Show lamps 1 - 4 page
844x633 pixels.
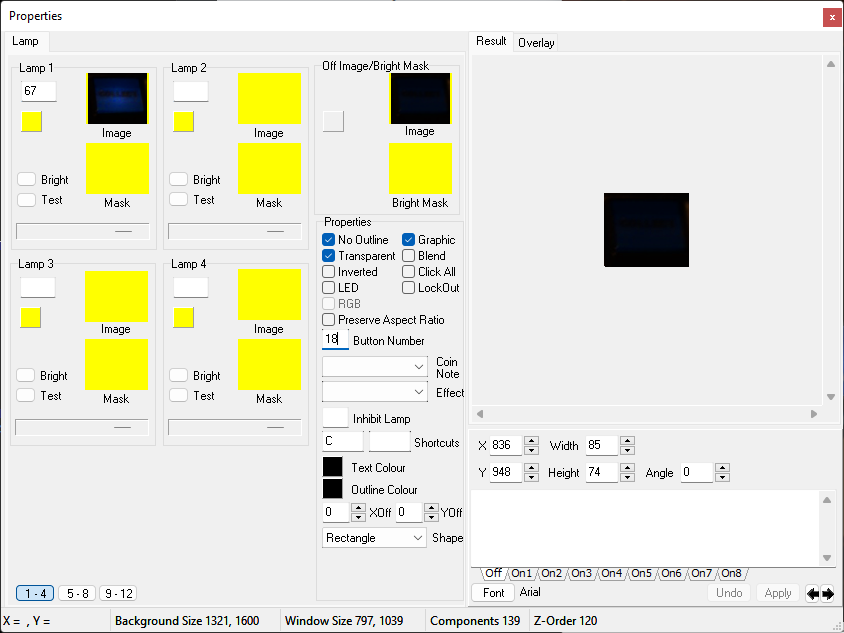36,593
